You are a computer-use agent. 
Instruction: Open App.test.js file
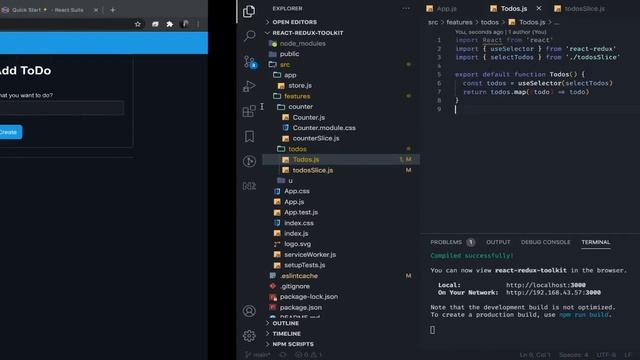click(301, 212)
